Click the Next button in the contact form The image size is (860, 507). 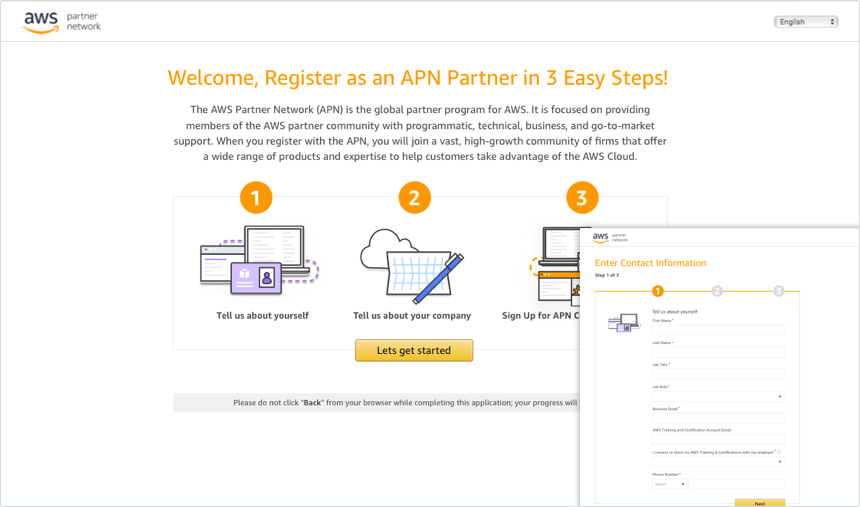760,503
